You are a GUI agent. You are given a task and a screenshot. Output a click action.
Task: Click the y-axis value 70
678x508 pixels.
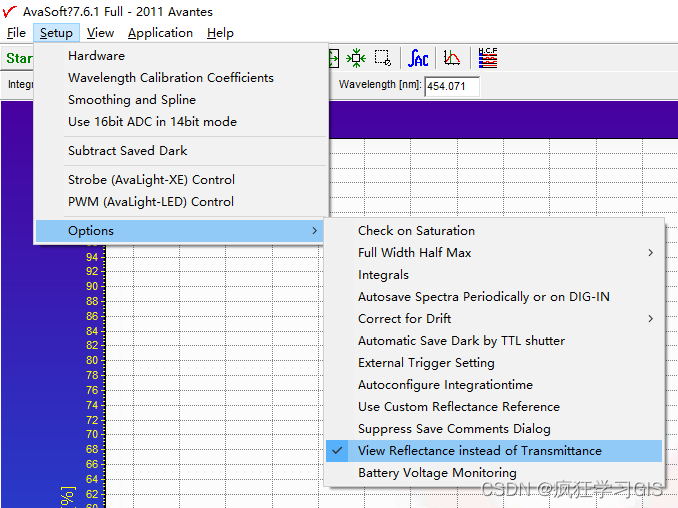[92, 434]
